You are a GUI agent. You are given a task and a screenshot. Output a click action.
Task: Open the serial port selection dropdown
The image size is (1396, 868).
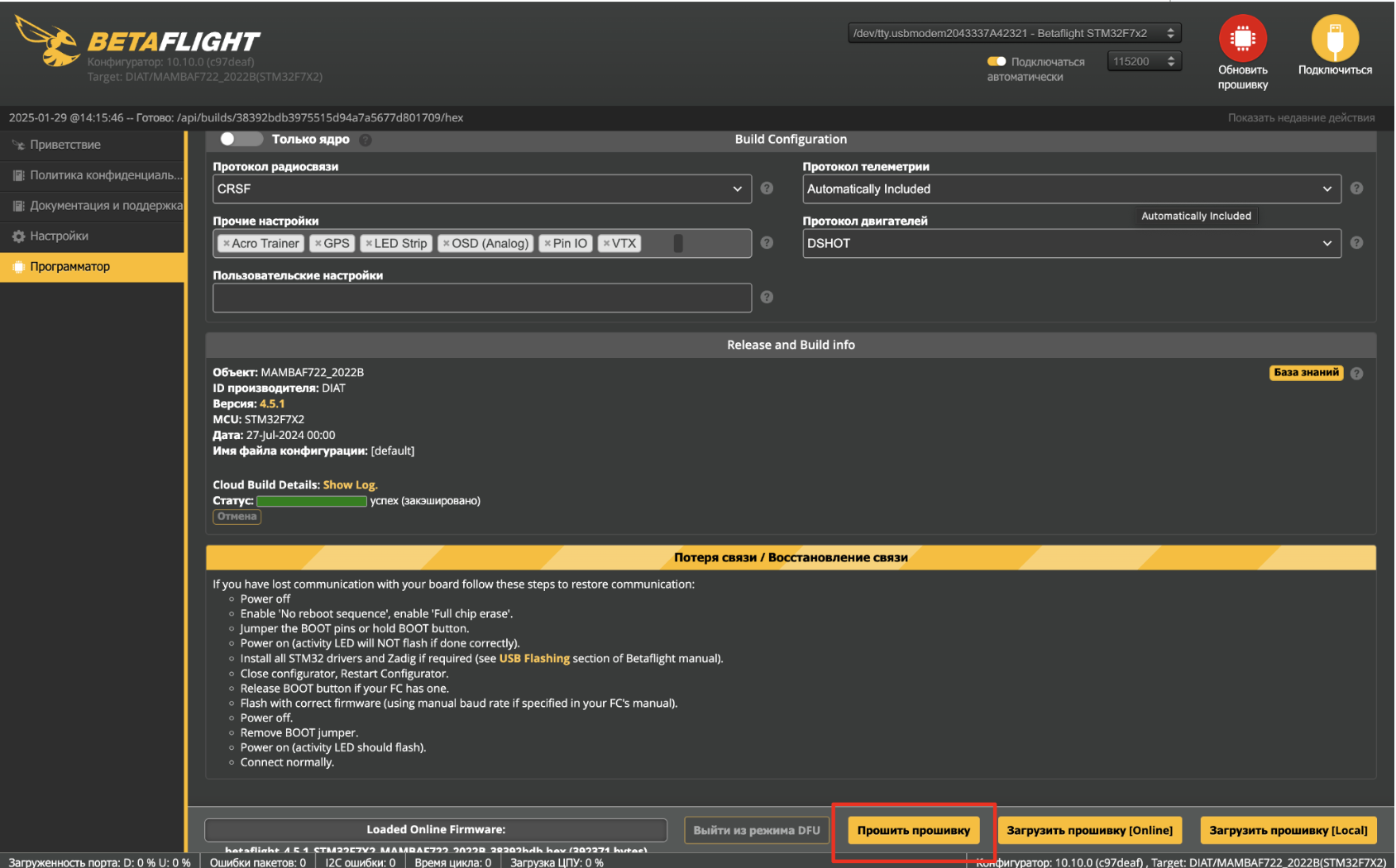click(1014, 33)
